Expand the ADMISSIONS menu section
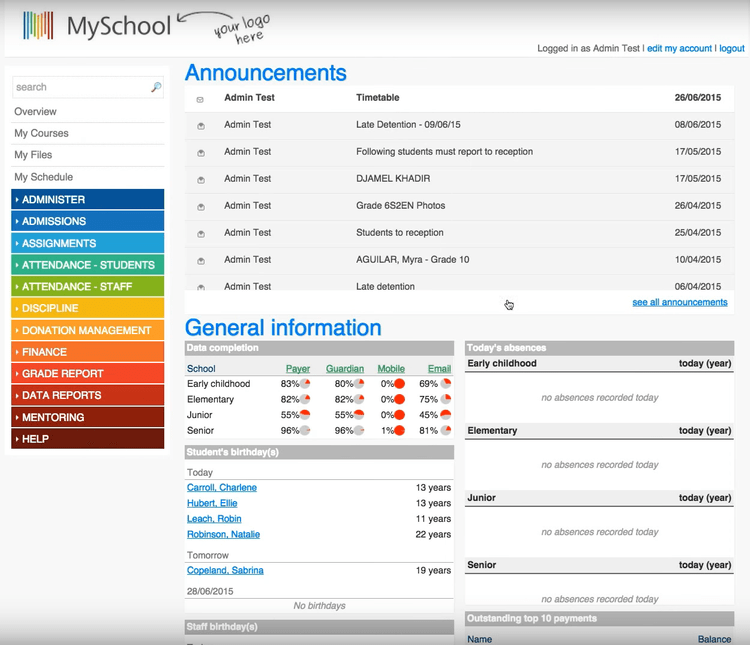Image resolution: width=750 pixels, height=645 pixels. pyautogui.click(x=88, y=221)
